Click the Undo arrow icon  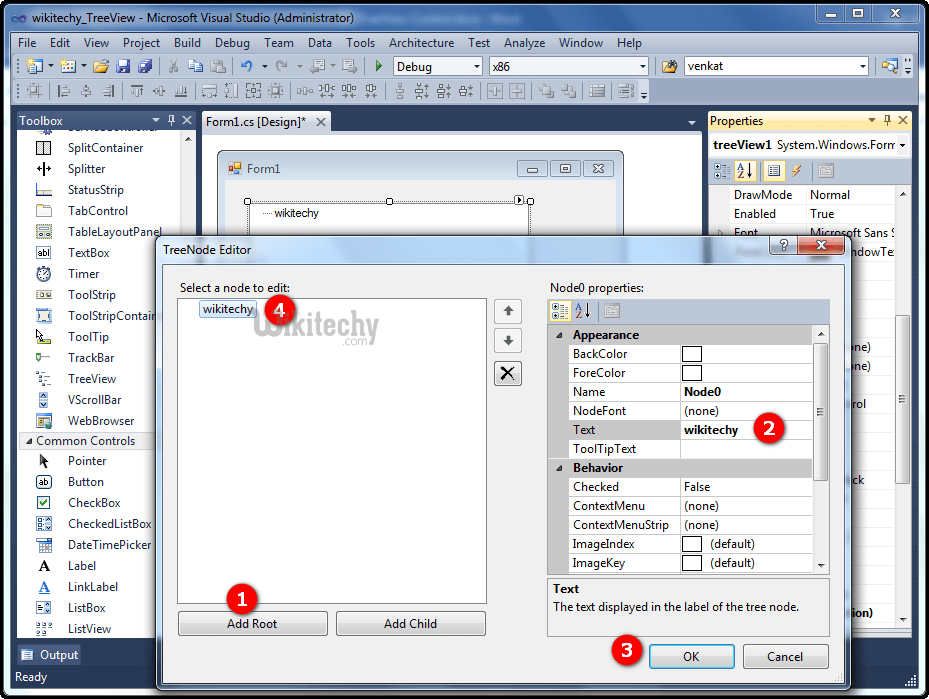[246, 66]
